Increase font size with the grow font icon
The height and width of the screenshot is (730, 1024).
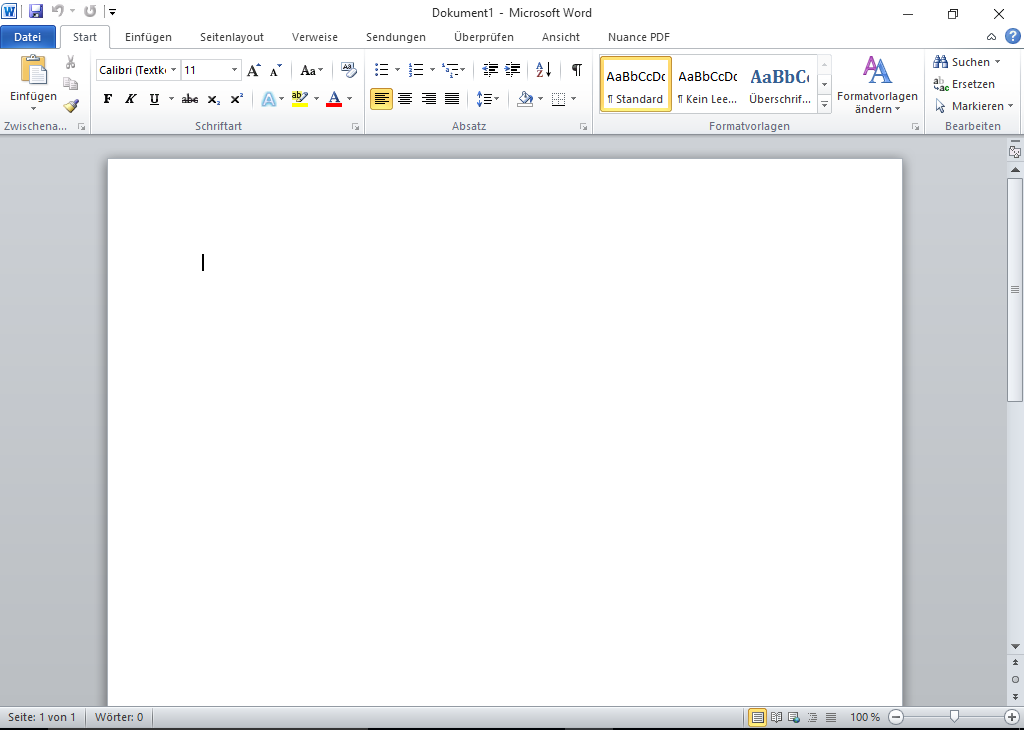tap(254, 70)
